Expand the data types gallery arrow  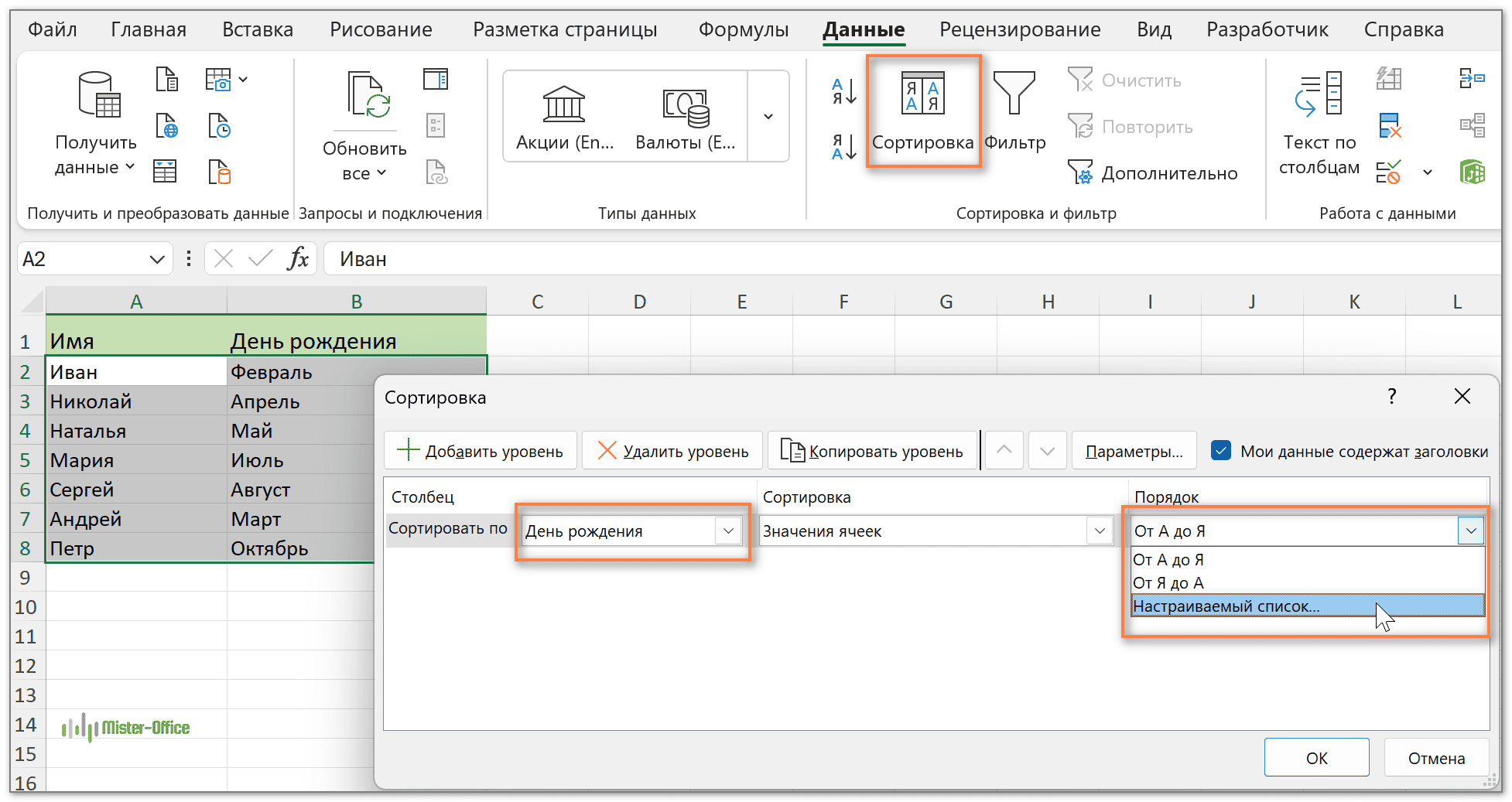pos(768,117)
